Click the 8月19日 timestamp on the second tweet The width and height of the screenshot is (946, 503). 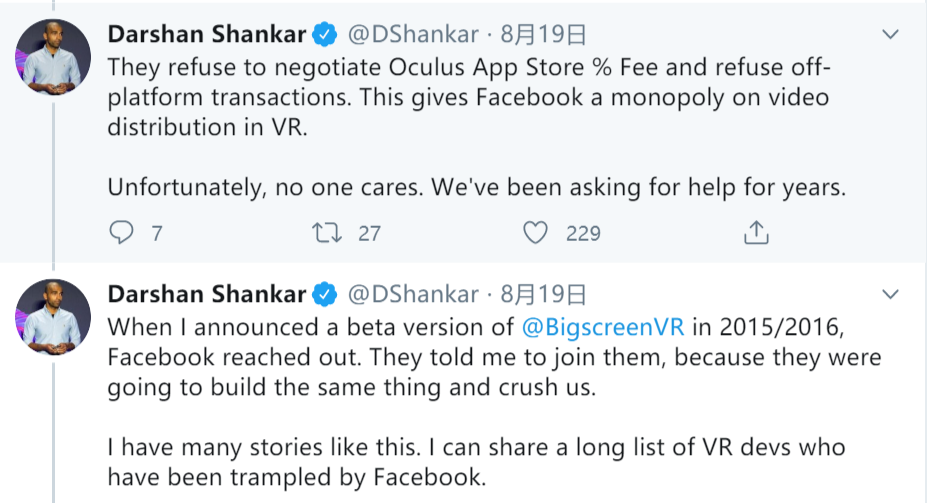pos(542,295)
